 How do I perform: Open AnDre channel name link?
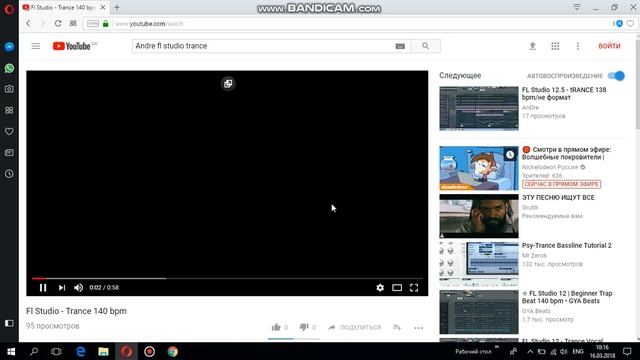click(x=530, y=107)
